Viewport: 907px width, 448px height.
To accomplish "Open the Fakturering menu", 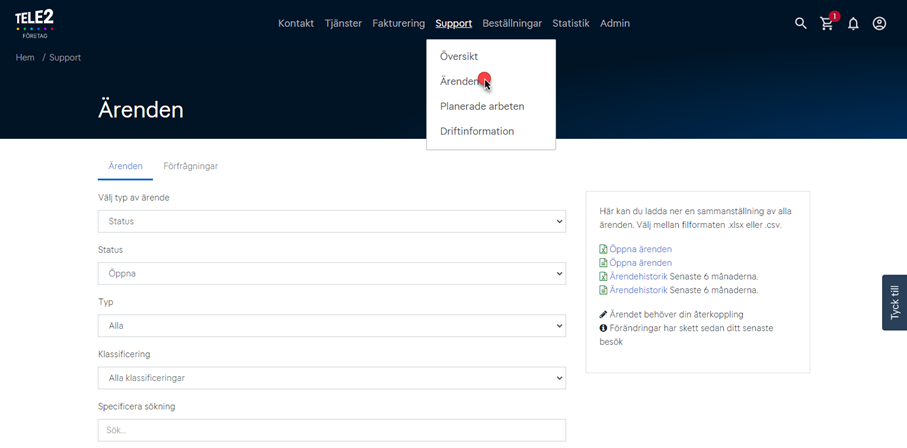I will click(x=399, y=24).
